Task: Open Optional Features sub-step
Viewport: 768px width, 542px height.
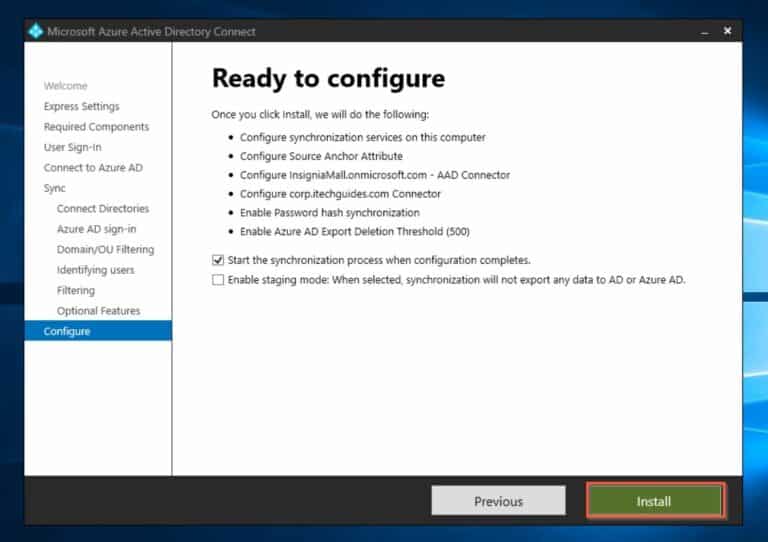Action: tap(98, 311)
